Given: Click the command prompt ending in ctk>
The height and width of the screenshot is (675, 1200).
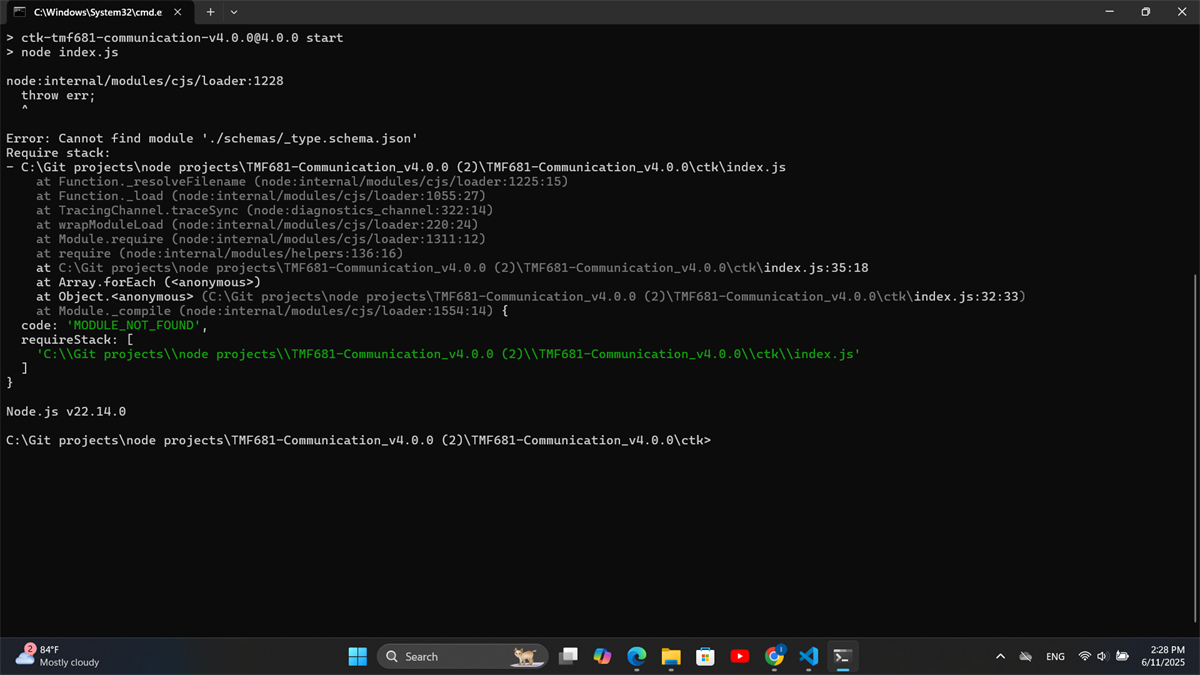Looking at the screenshot, I should click(x=358, y=440).
